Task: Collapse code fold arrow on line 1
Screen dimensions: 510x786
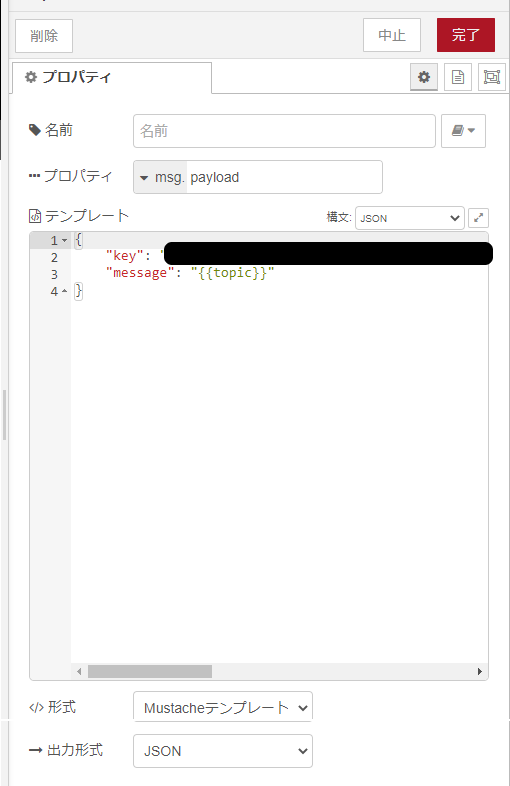Action: pos(65,241)
